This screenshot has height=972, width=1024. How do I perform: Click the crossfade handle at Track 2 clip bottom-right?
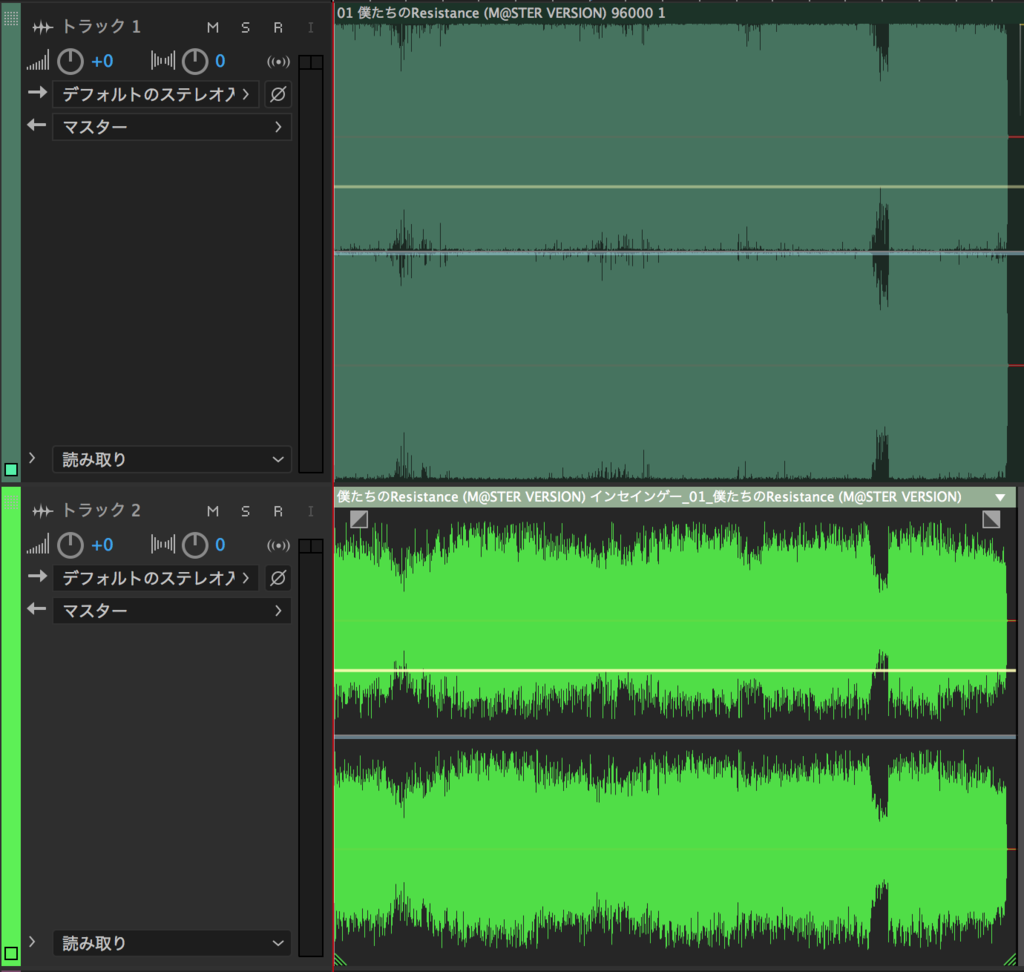pos(1010,960)
